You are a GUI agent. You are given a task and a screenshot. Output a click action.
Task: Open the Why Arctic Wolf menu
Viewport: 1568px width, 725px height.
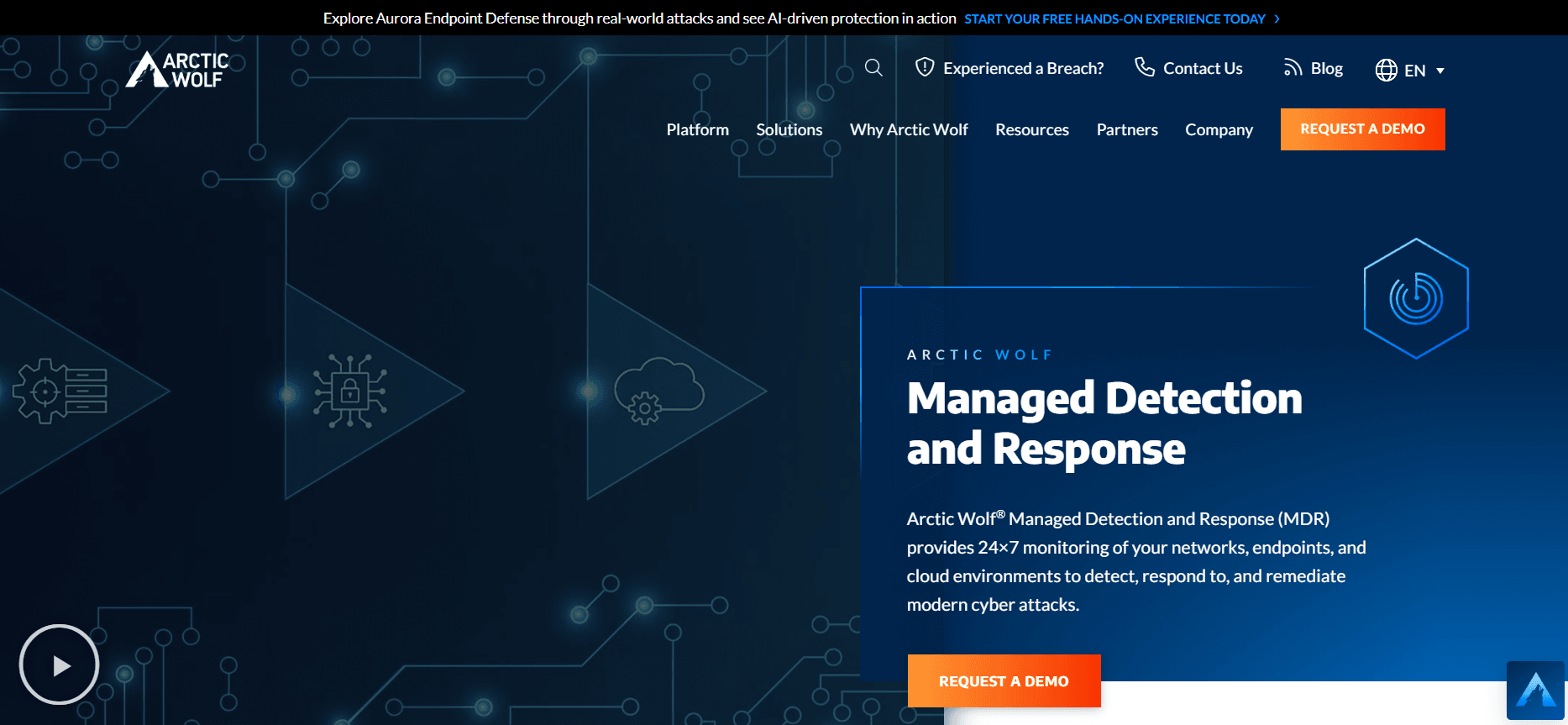coord(909,129)
